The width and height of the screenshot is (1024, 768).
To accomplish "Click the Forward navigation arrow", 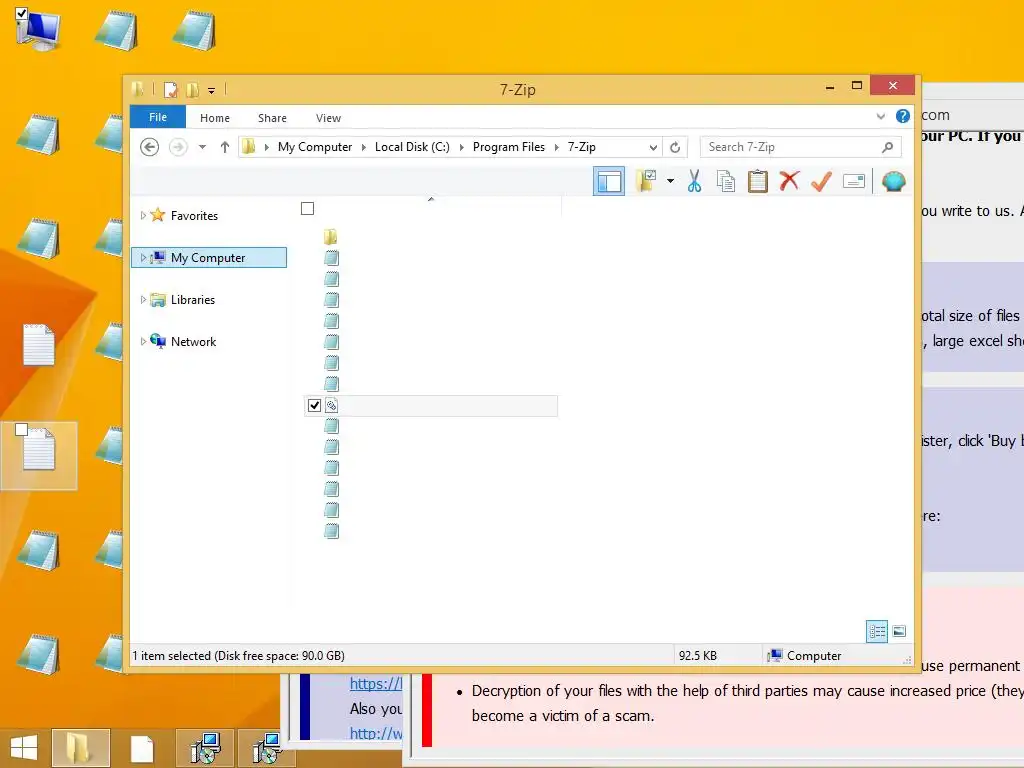I will 178,147.
